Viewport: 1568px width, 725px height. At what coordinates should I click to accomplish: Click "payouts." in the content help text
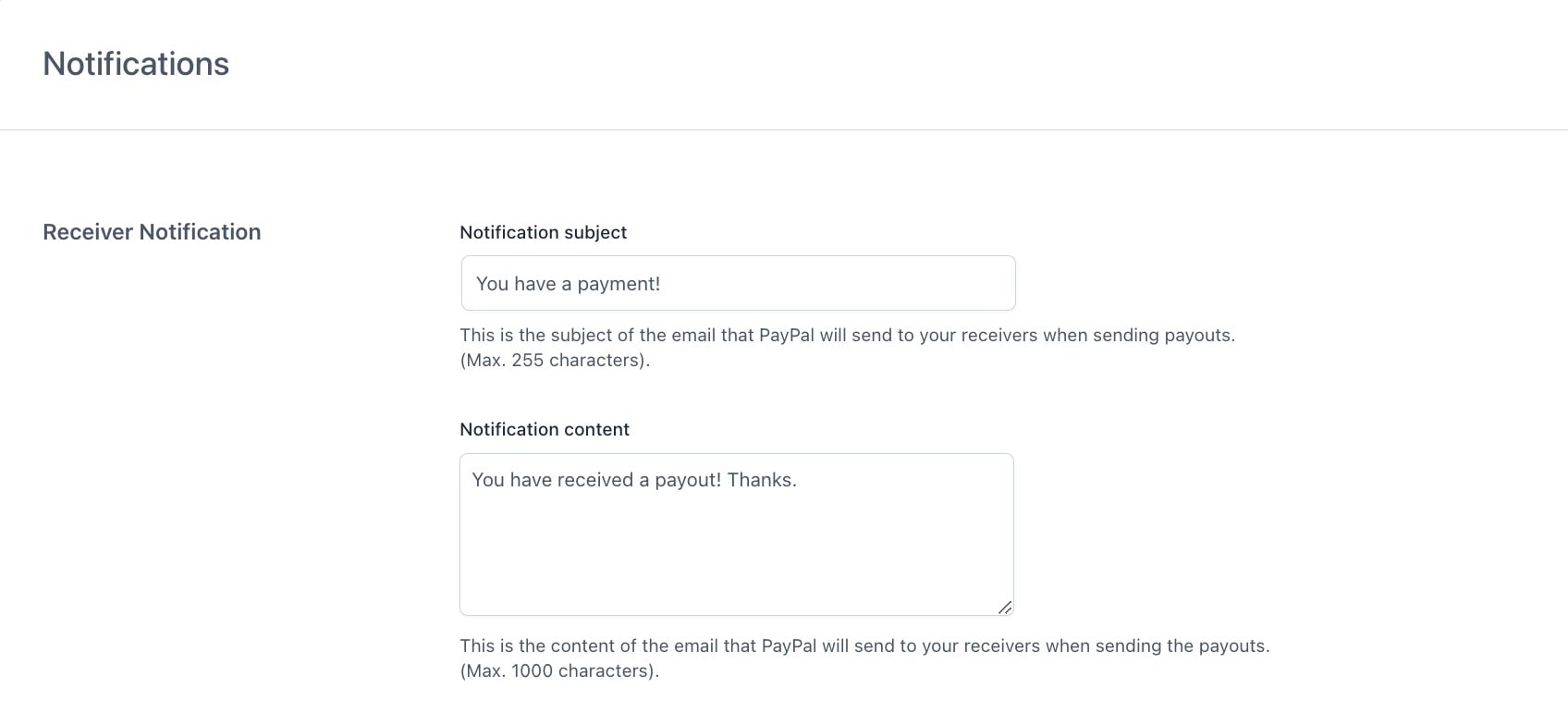pyautogui.click(x=1233, y=645)
